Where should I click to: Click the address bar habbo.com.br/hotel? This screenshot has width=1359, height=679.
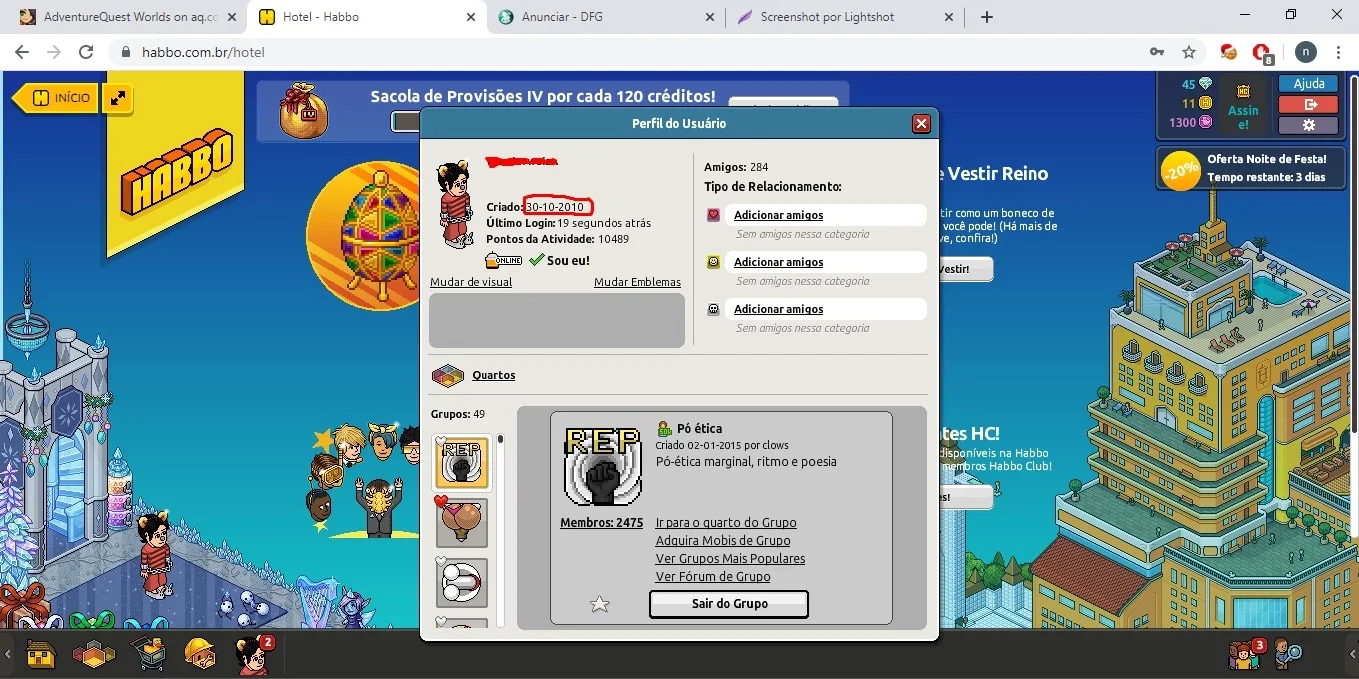pos(640,52)
